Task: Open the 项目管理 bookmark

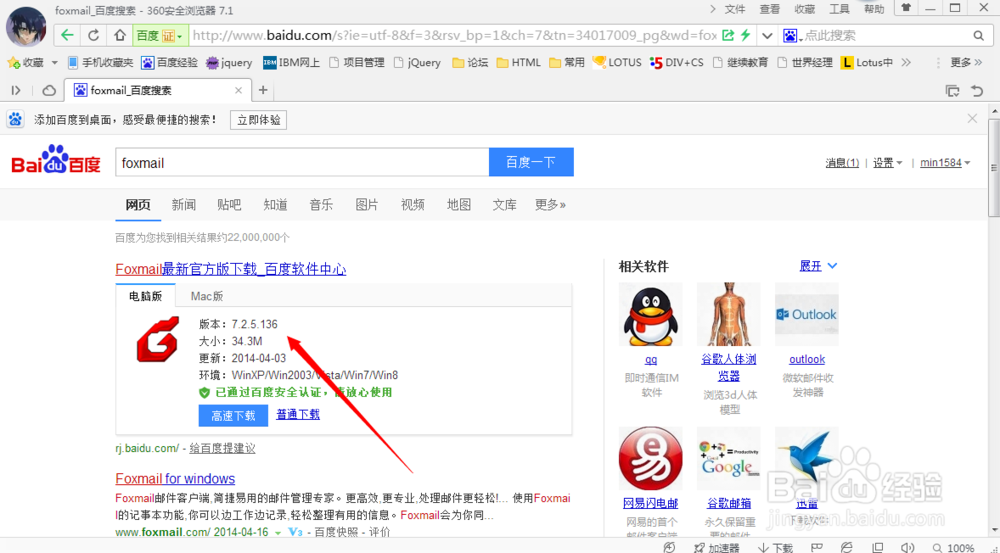Action: pyautogui.click(x=357, y=63)
